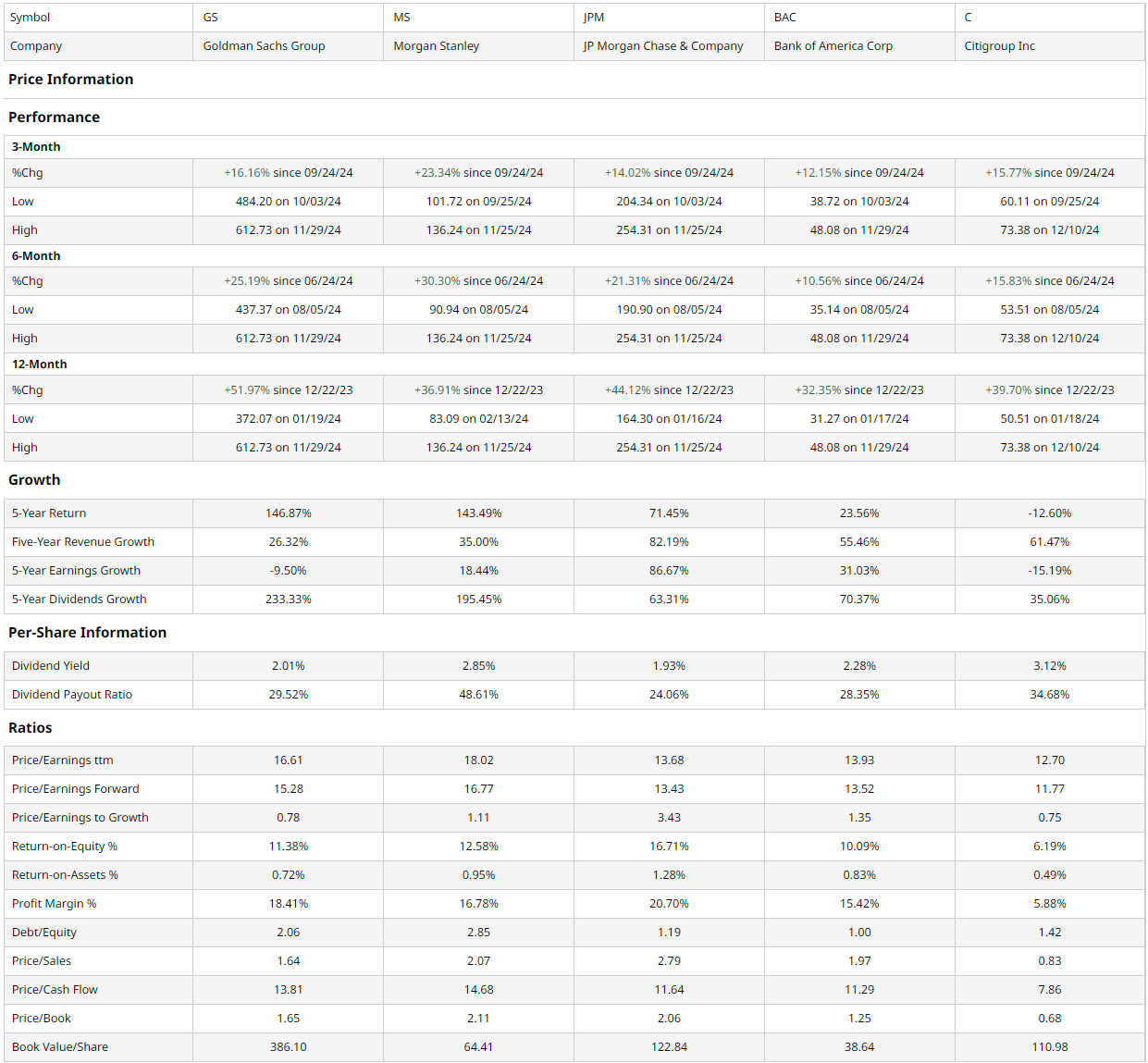Click the Price/Earnings Forward row label
The height and width of the screenshot is (1063, 1148).
76,789
